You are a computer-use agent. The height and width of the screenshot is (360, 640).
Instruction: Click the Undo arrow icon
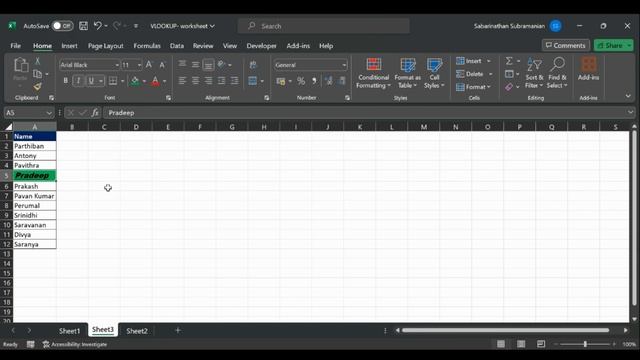[98, 26]
